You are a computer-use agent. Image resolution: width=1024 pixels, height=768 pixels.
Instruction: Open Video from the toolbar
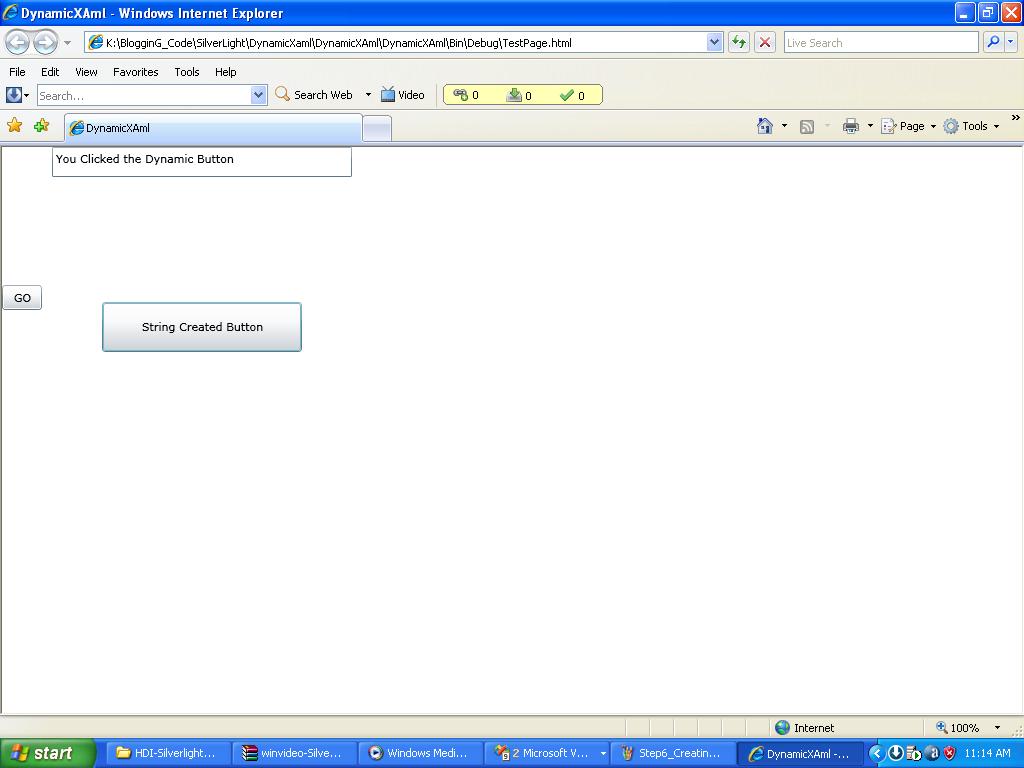(402, 95)
